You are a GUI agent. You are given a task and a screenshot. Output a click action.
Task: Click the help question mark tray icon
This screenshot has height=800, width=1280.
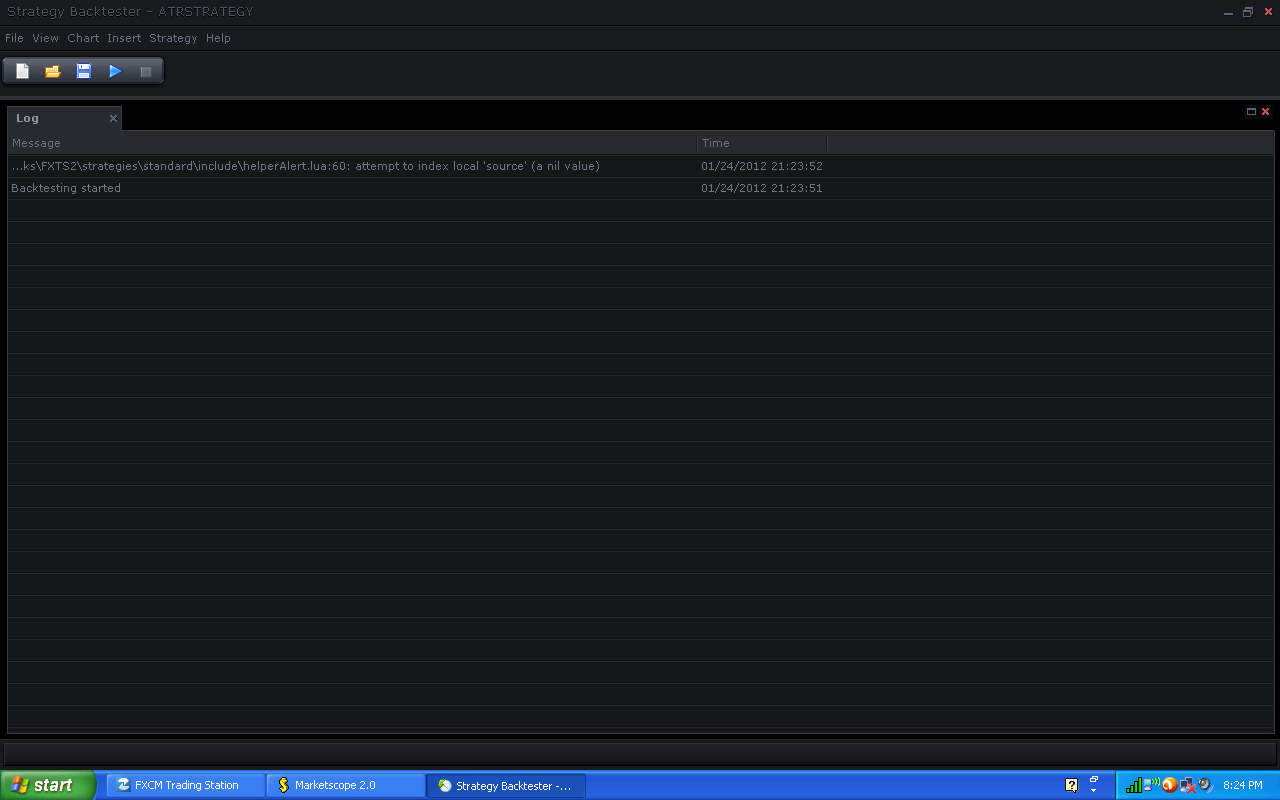click(x=1072, y=785)
